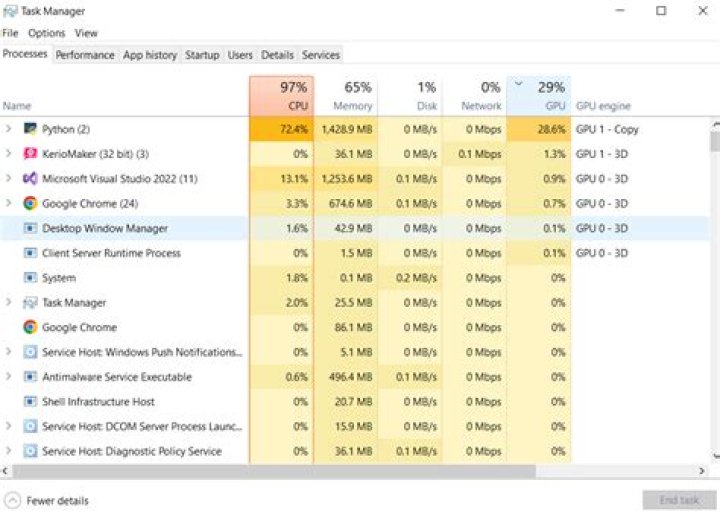Click the Antimalware Service Executable icon
720x518 pixels.
(30, 377)
